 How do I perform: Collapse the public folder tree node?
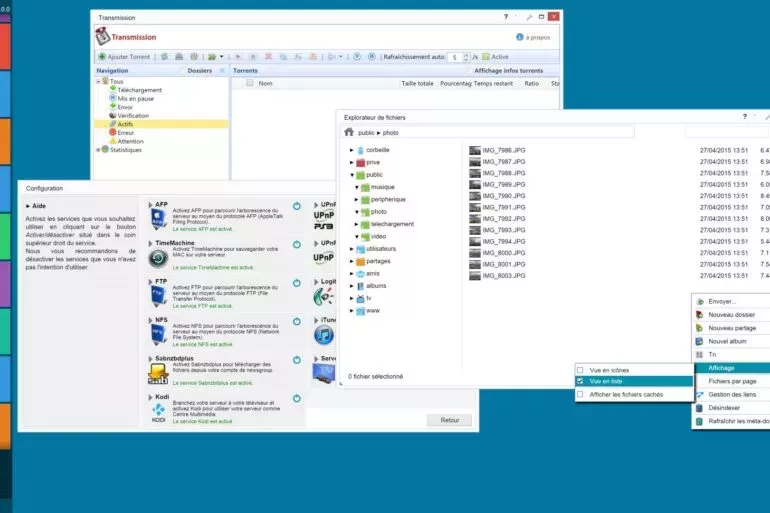coord(352,175)
